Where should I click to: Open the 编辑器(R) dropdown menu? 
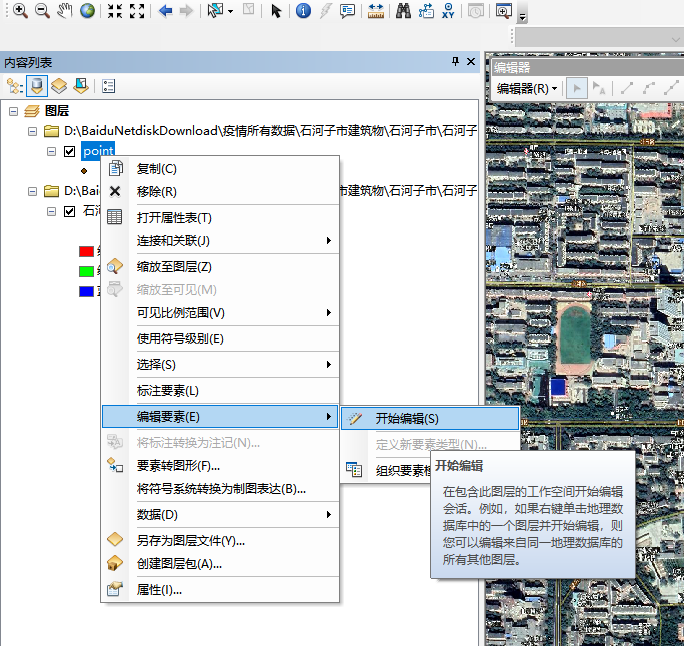point(527,89)
